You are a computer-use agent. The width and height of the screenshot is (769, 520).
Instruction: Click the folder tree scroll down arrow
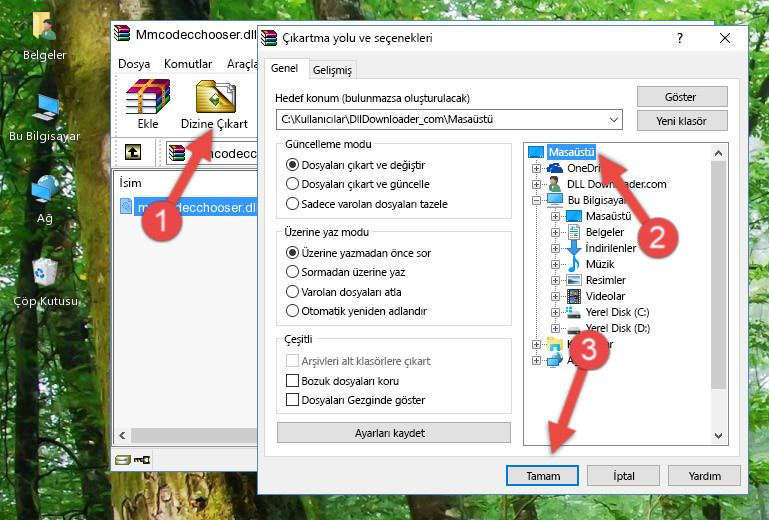(718, 435)
